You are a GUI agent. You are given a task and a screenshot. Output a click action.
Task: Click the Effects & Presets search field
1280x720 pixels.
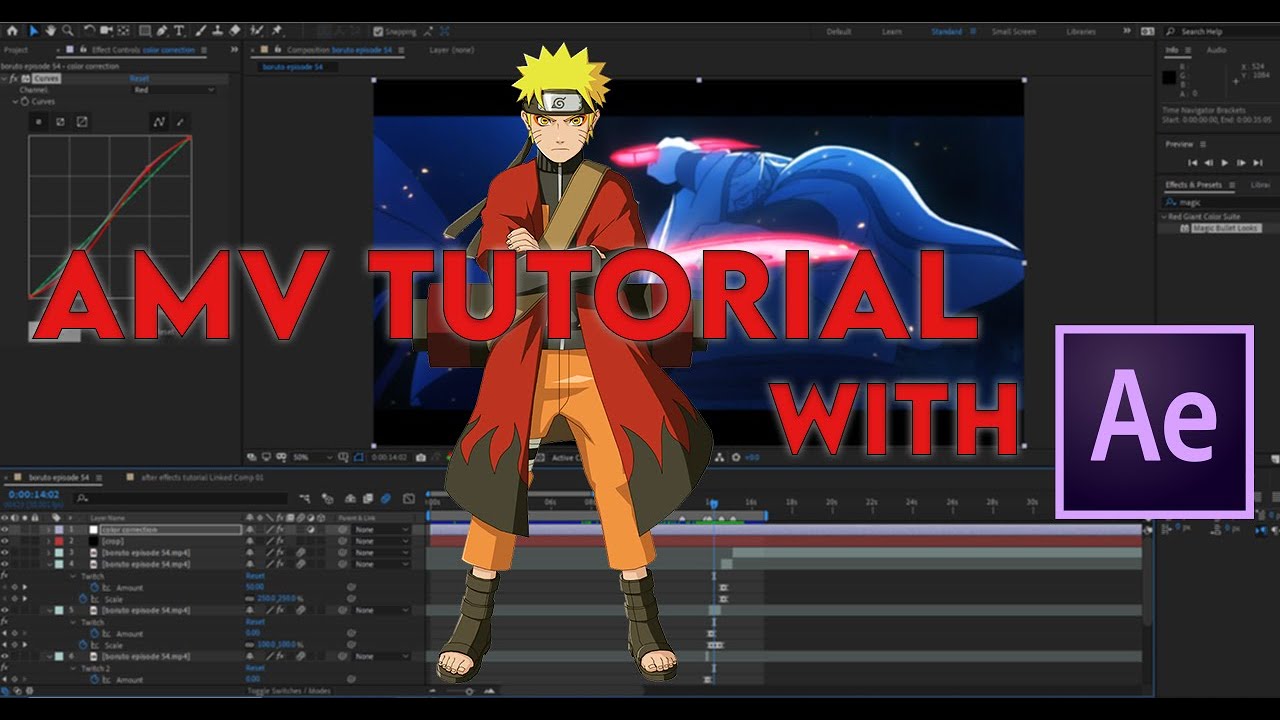(1221, 202)
